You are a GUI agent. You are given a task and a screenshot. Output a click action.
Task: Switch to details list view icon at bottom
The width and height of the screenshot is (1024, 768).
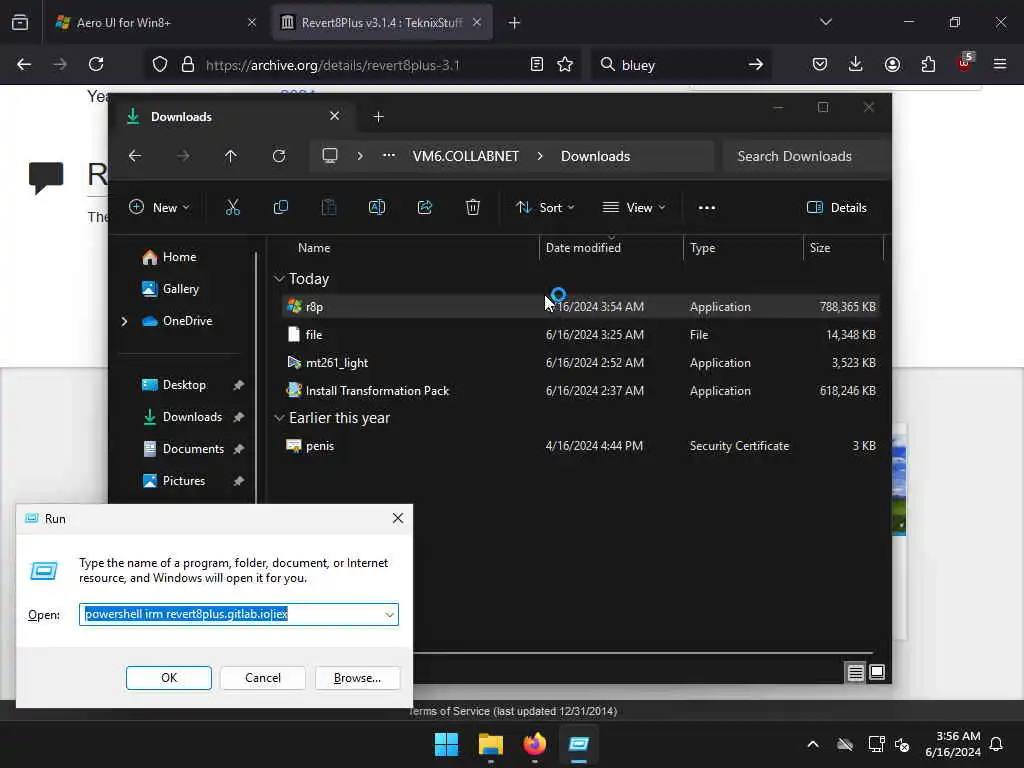coord(856,672)
